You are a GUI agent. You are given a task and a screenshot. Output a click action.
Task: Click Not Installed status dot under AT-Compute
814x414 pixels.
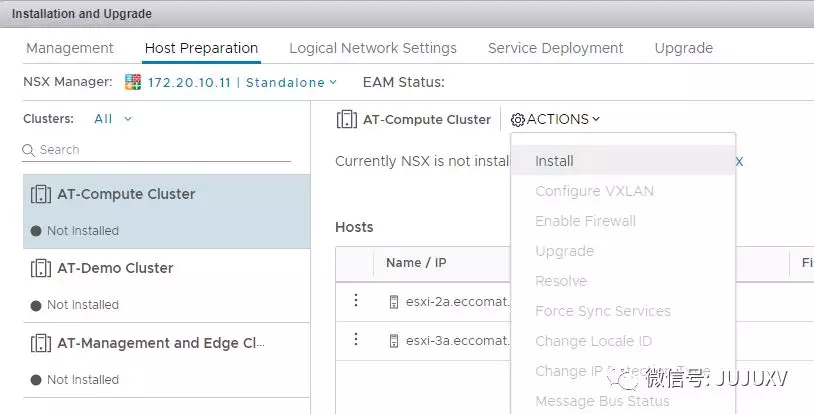36,231
